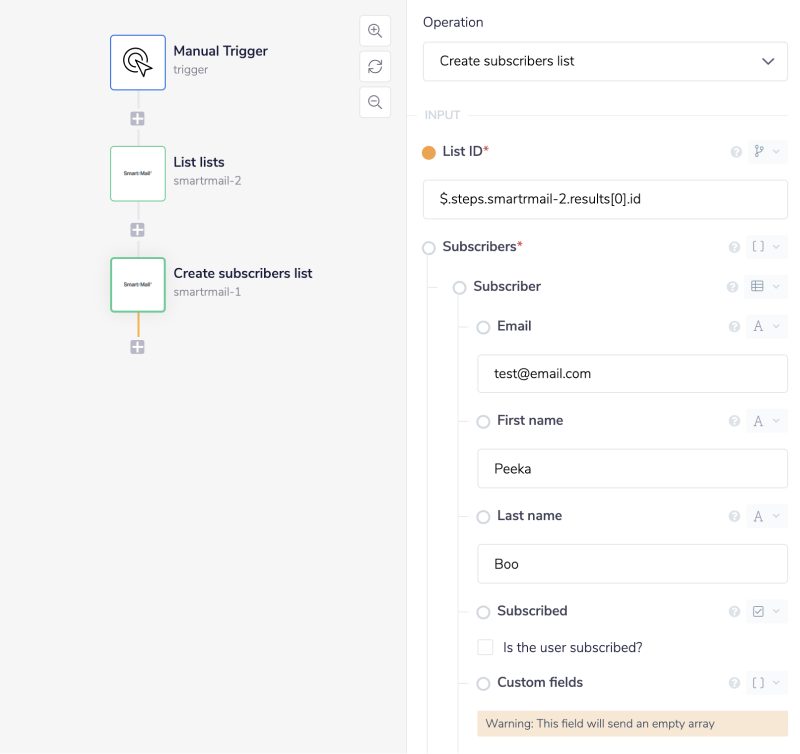
Task: Click the plus button below Create subscribers list
Action: (137, 347)
